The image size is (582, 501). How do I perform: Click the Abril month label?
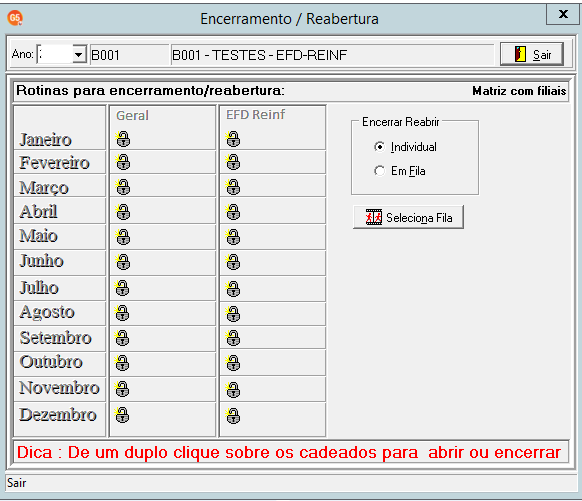click(x=39, y=212)
